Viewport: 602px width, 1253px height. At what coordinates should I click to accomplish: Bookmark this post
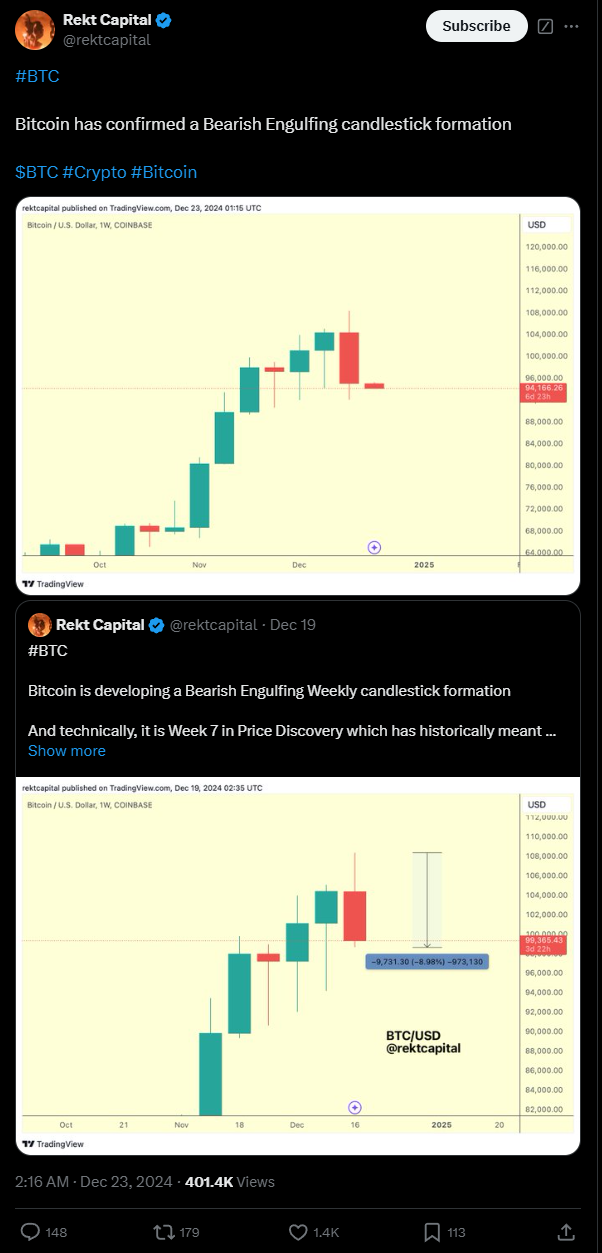[432, 1231]
